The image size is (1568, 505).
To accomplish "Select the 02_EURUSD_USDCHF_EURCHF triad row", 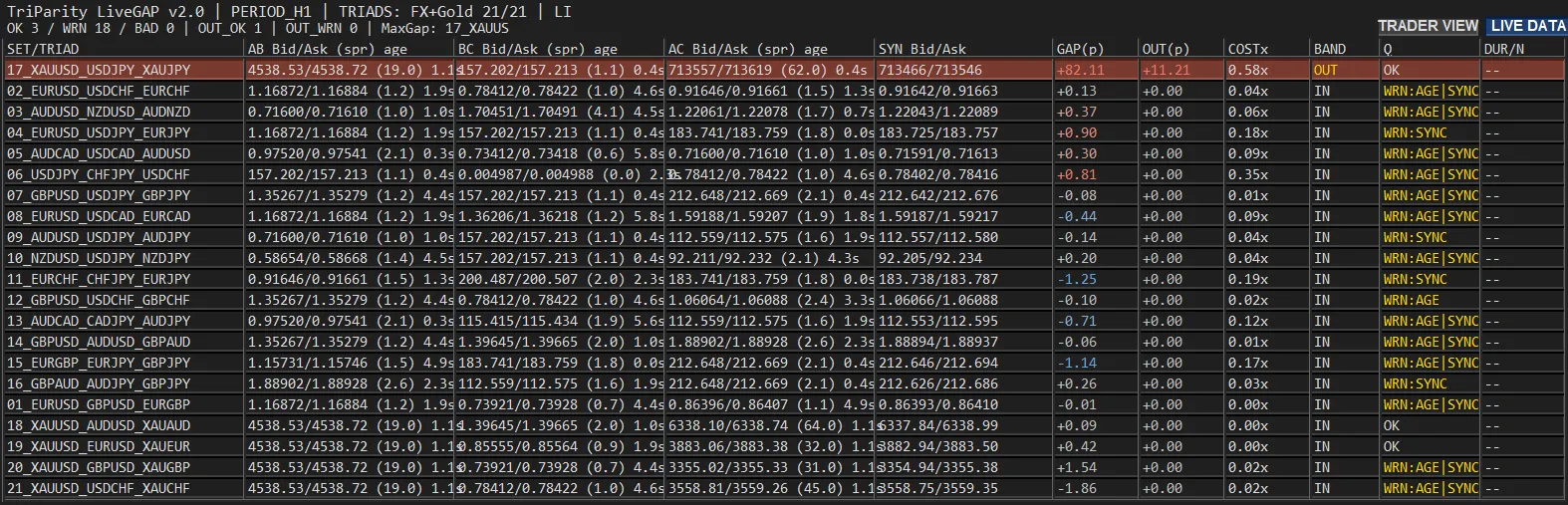I will click(784, 91).
